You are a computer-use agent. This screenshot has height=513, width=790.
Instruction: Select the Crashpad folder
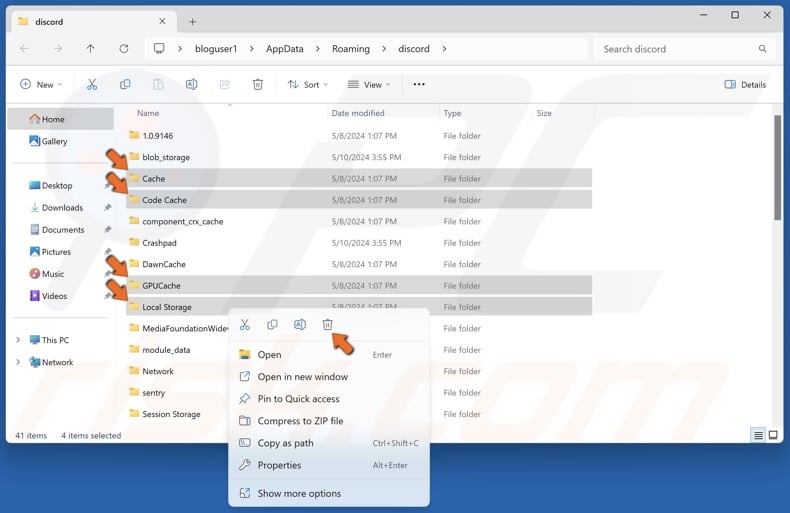tap(359, 243)
